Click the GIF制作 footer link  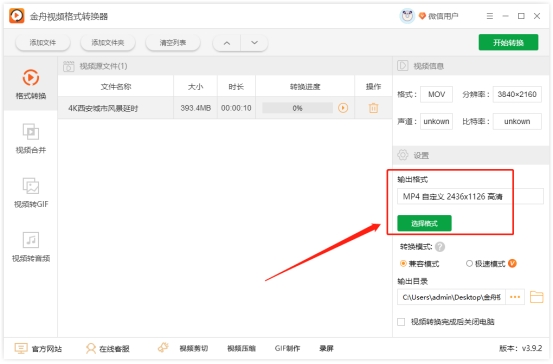point(287,348)
